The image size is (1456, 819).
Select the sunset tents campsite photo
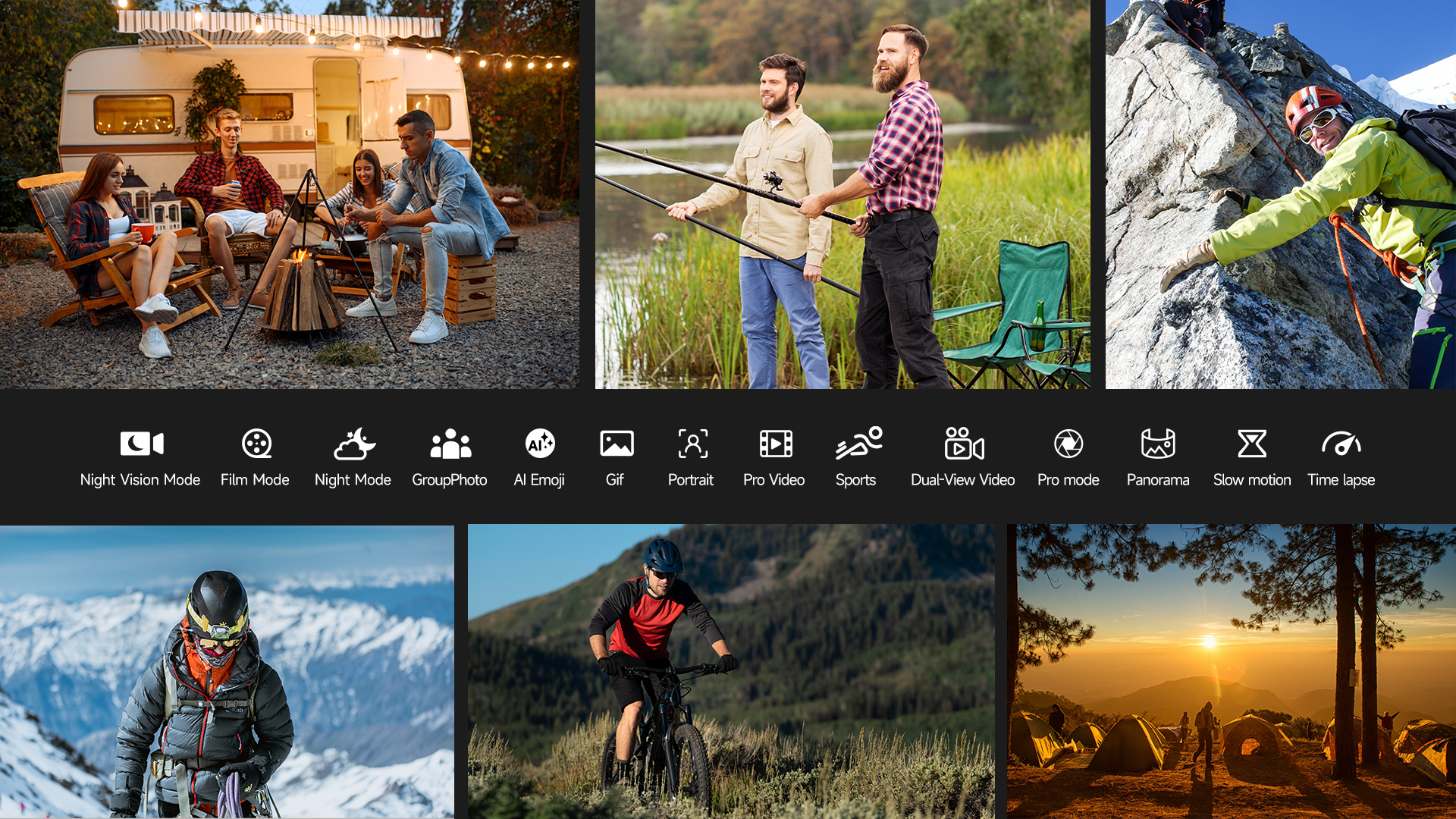1231,671
